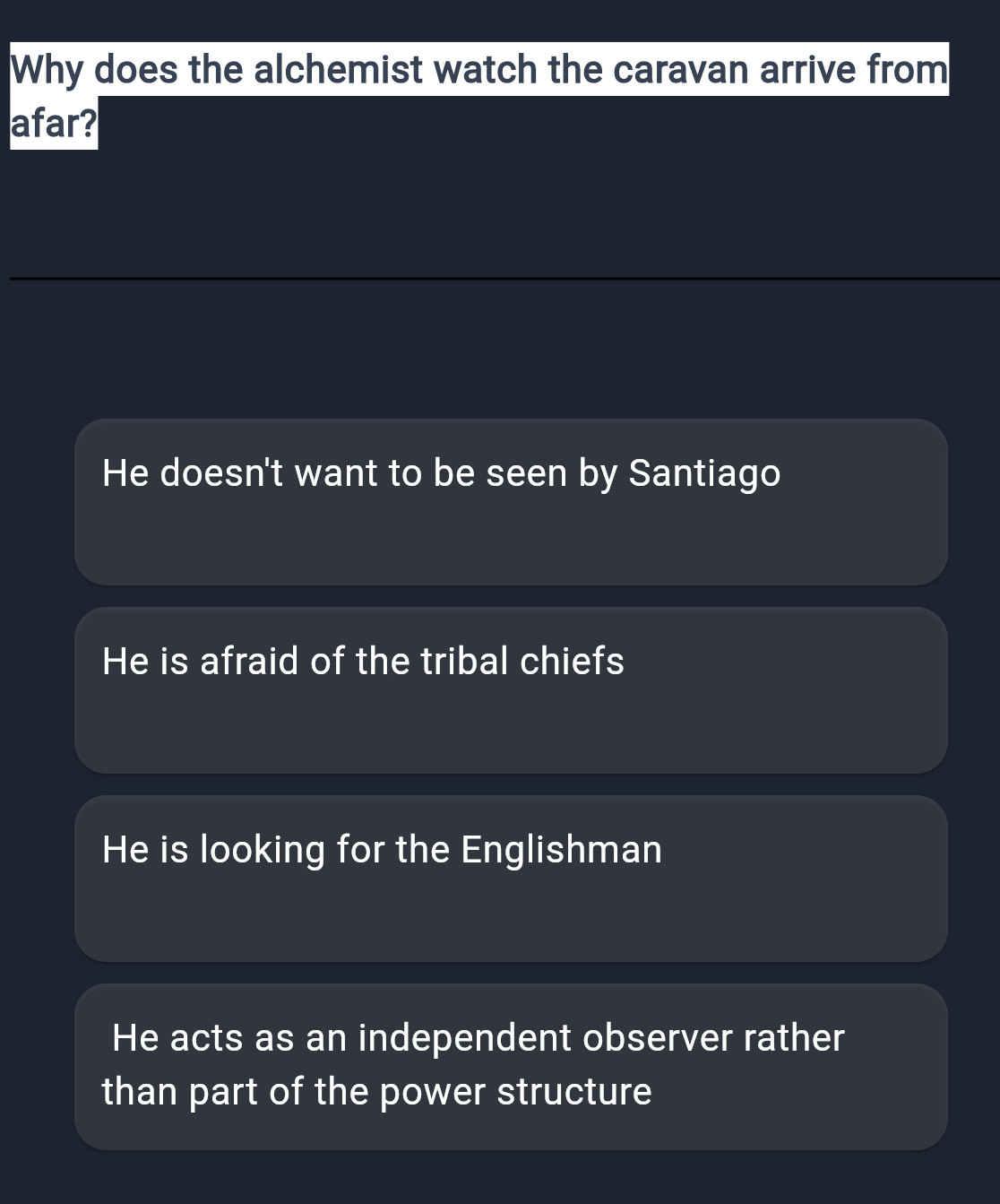Click "than part of the power structure" line
This screenshot has width=1000, height=1204.
(x=377, y=1092)
